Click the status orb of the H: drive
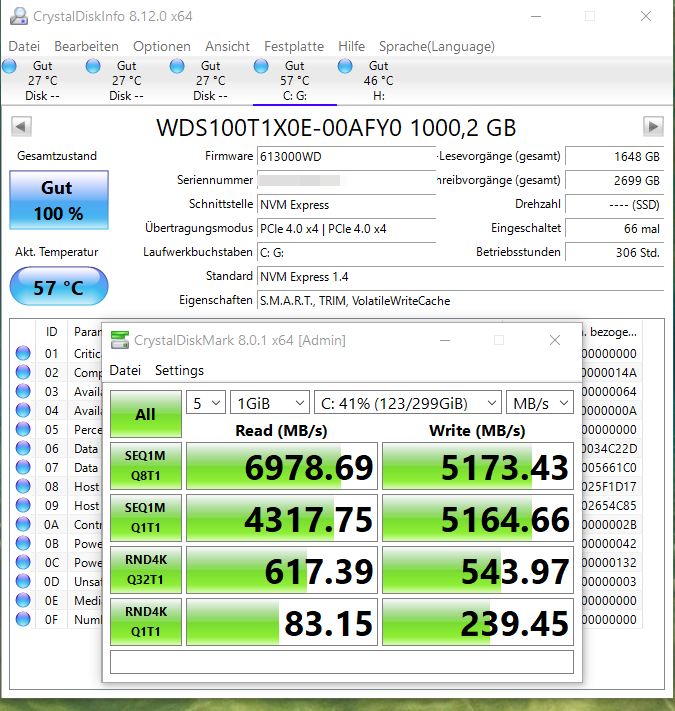675x711 pixels. (345, 66)
